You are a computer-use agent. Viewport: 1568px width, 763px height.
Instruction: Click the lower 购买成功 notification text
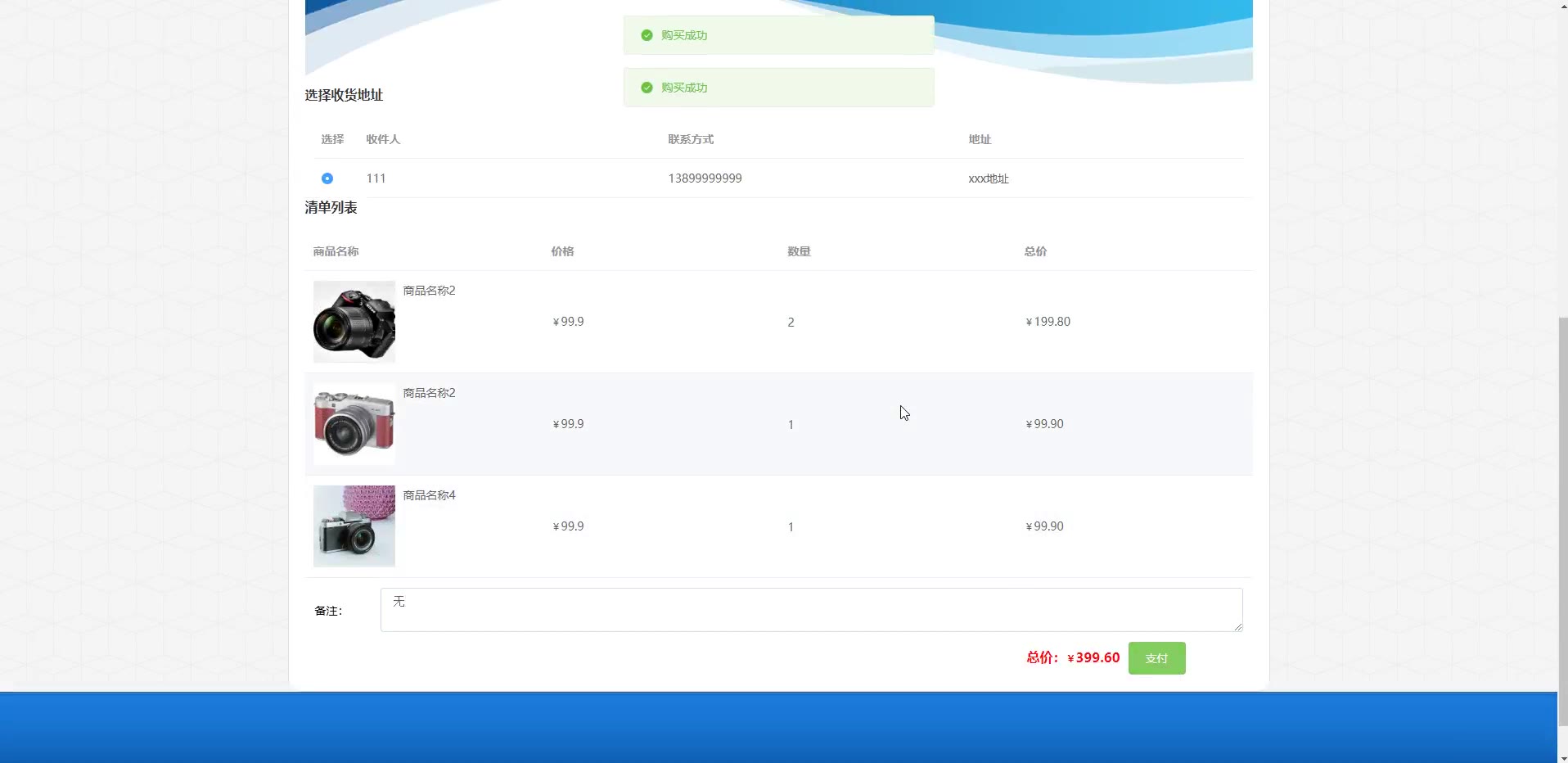pyautogui.click(x=684, y=88)
